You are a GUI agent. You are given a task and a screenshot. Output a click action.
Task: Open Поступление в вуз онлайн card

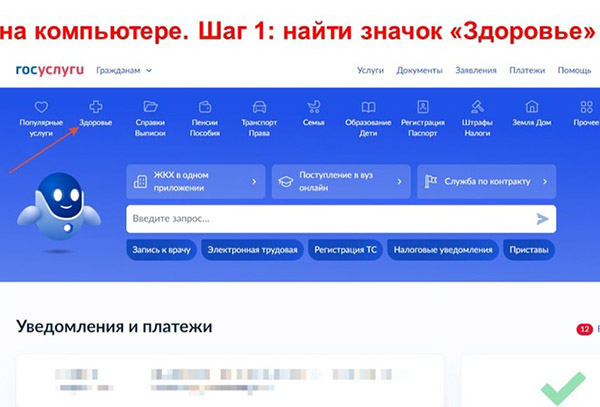(x=341, y=182)
